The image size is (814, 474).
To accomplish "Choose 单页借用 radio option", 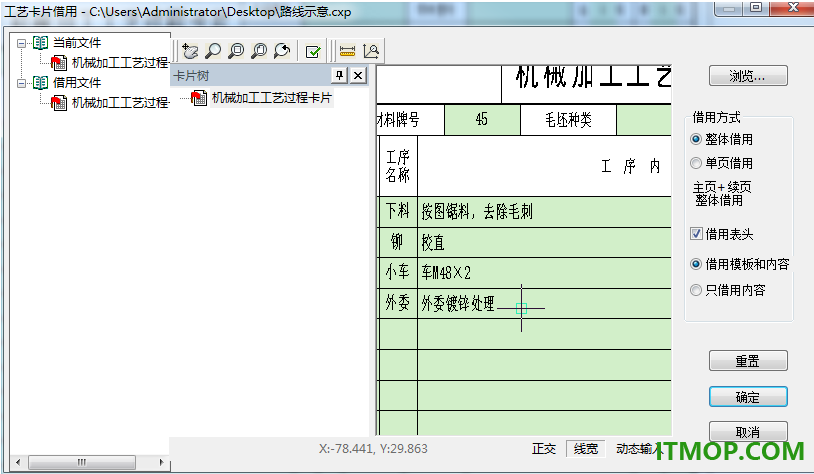I will pos(722,163).
